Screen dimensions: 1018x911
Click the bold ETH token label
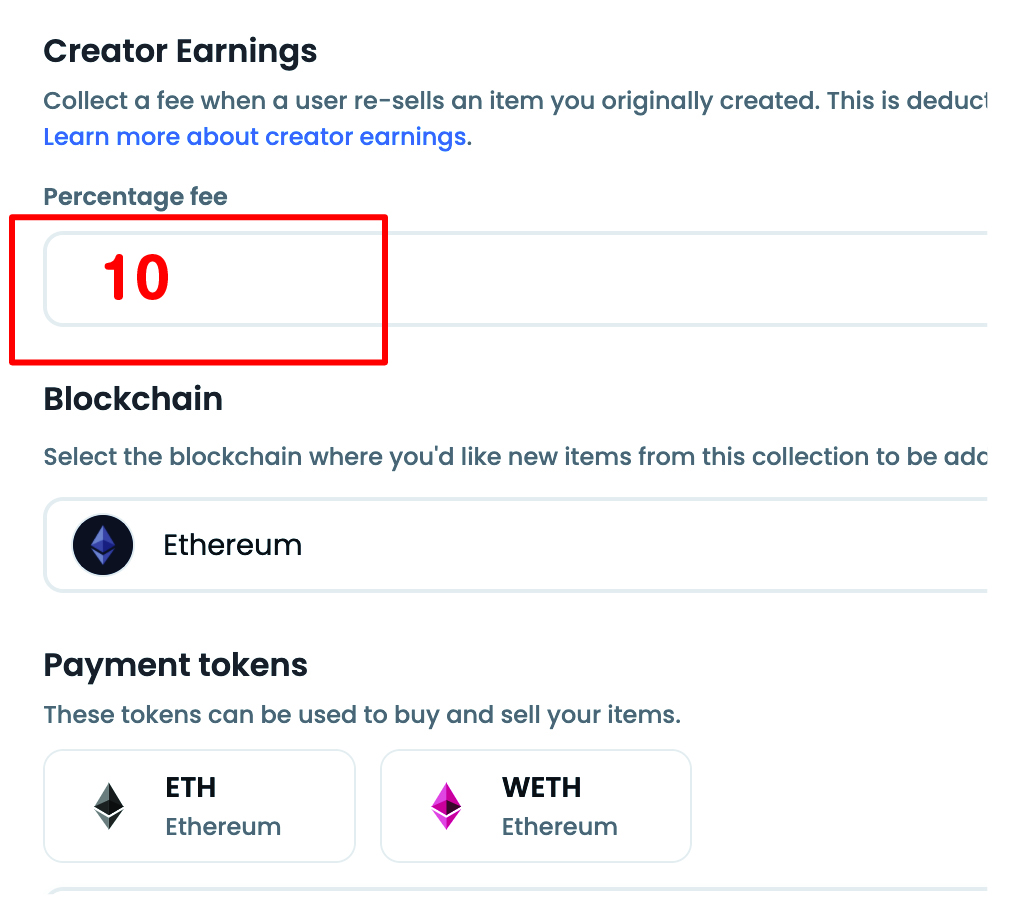(x=191, y=787)
